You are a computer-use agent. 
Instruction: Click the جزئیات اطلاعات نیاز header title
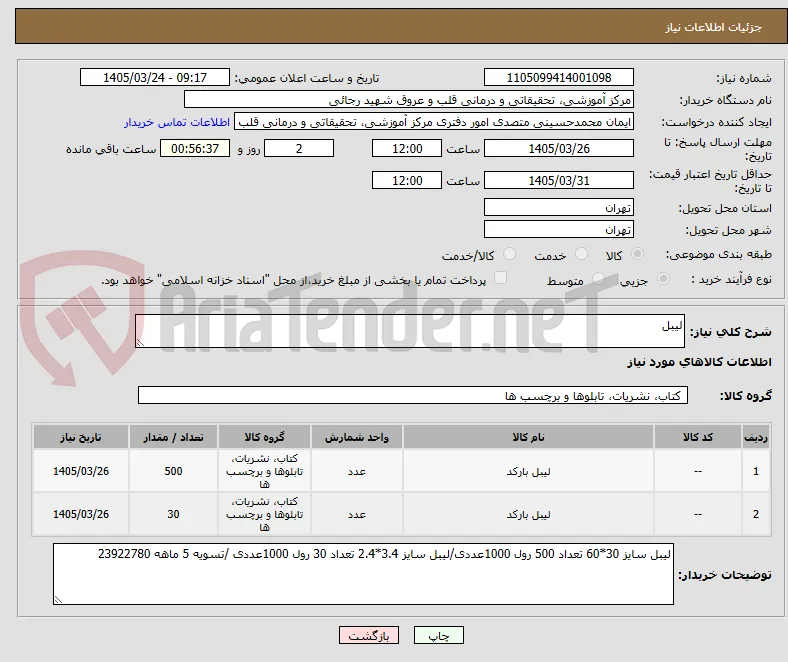(x=713, y=27)
